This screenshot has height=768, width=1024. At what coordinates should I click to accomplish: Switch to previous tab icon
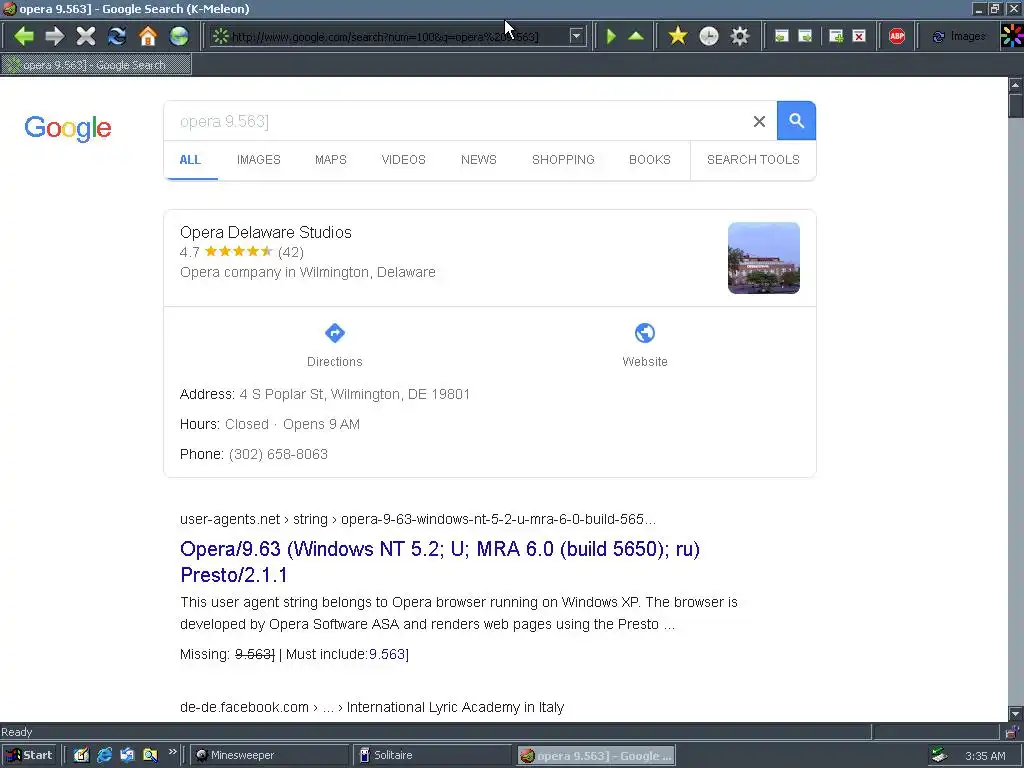[782, 36]
